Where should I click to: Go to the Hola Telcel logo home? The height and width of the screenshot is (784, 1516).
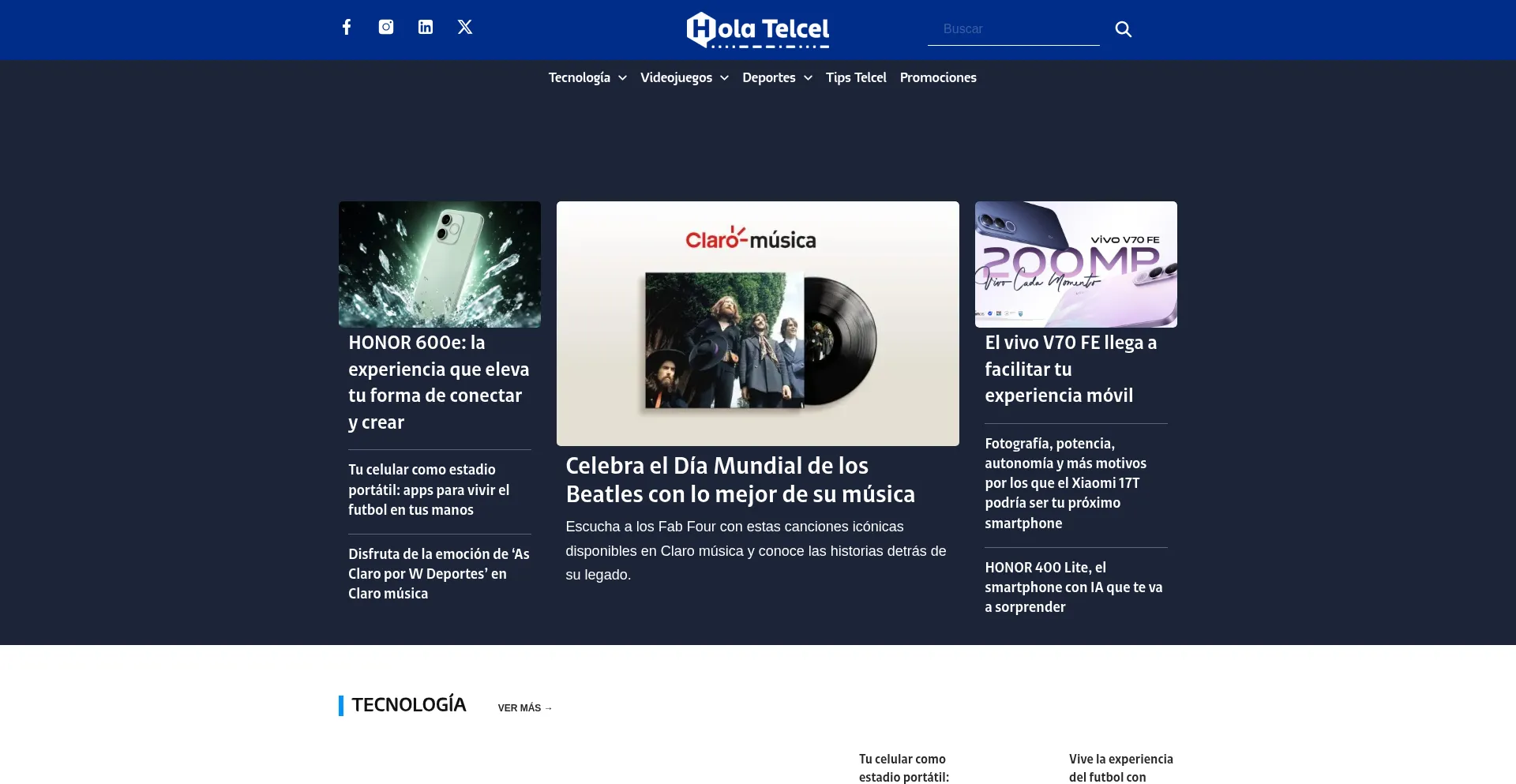[758, 30]
